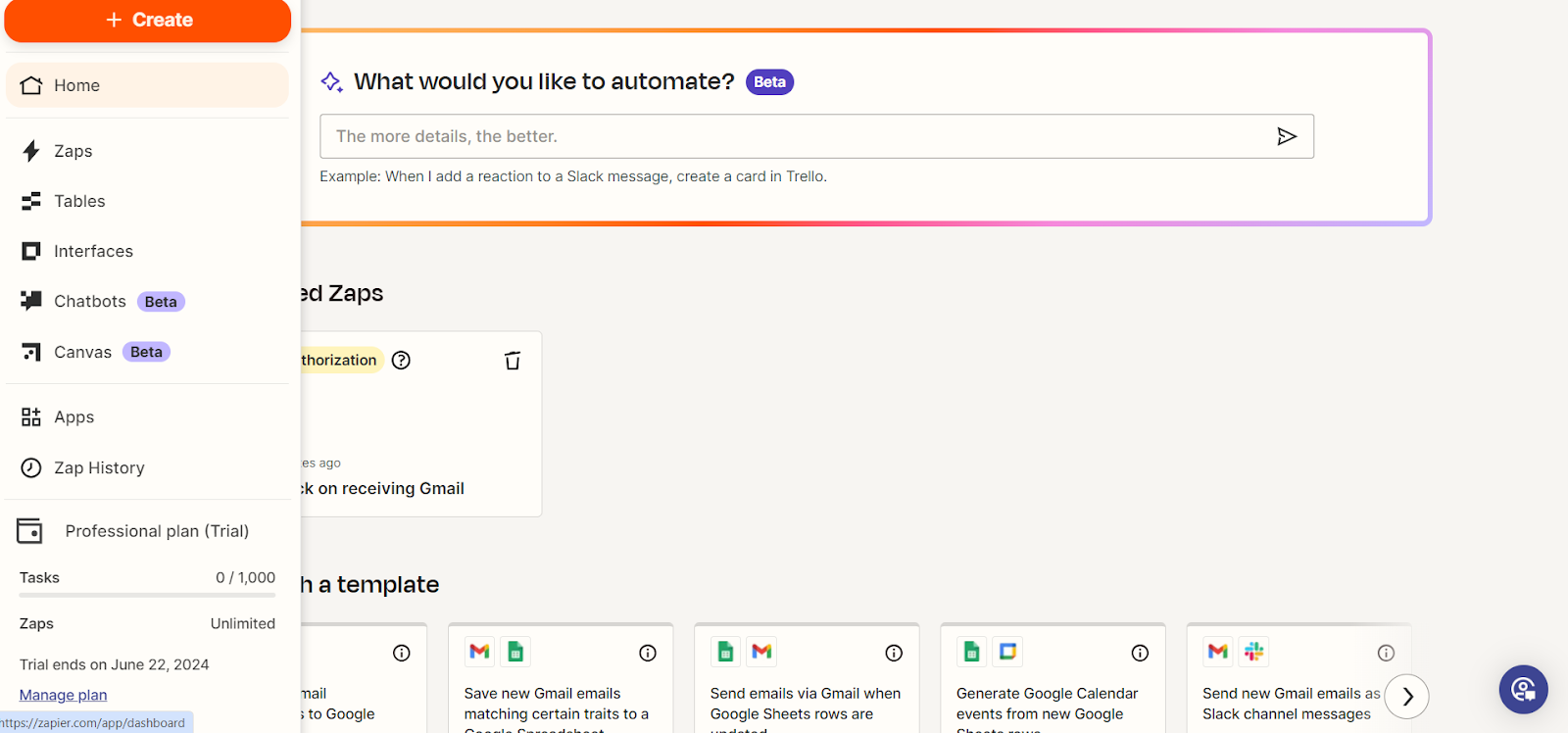The image size is (1568, 733).
Task: Click the sparkle AI icon beside heading
Action: click(332, 81)
